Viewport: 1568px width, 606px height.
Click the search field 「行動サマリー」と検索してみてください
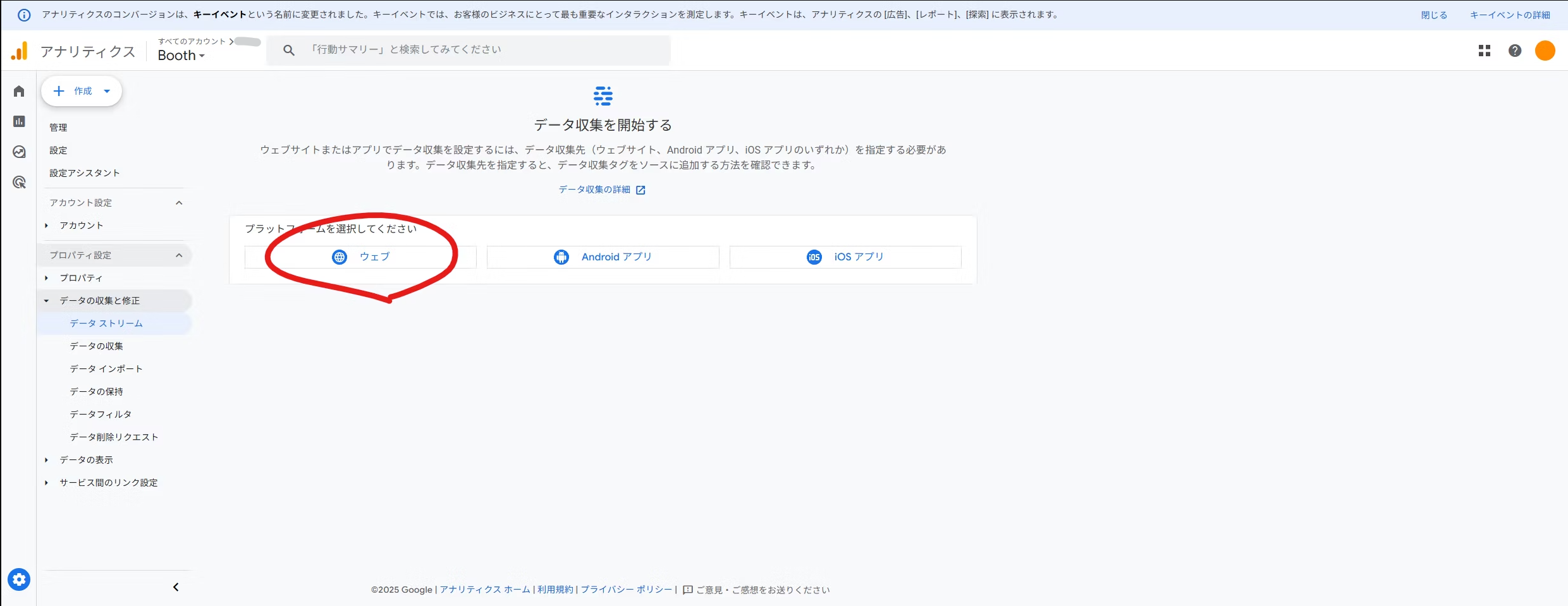tap(469, 50)
